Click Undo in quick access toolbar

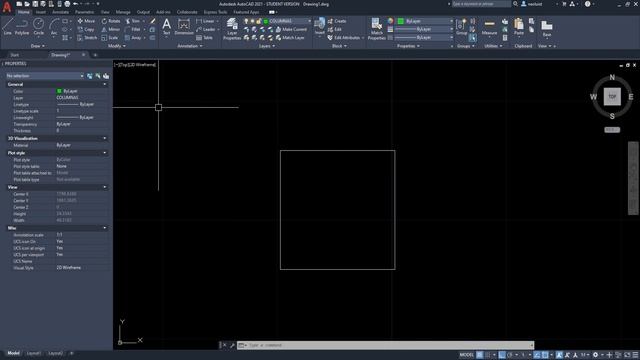point(76,4)
